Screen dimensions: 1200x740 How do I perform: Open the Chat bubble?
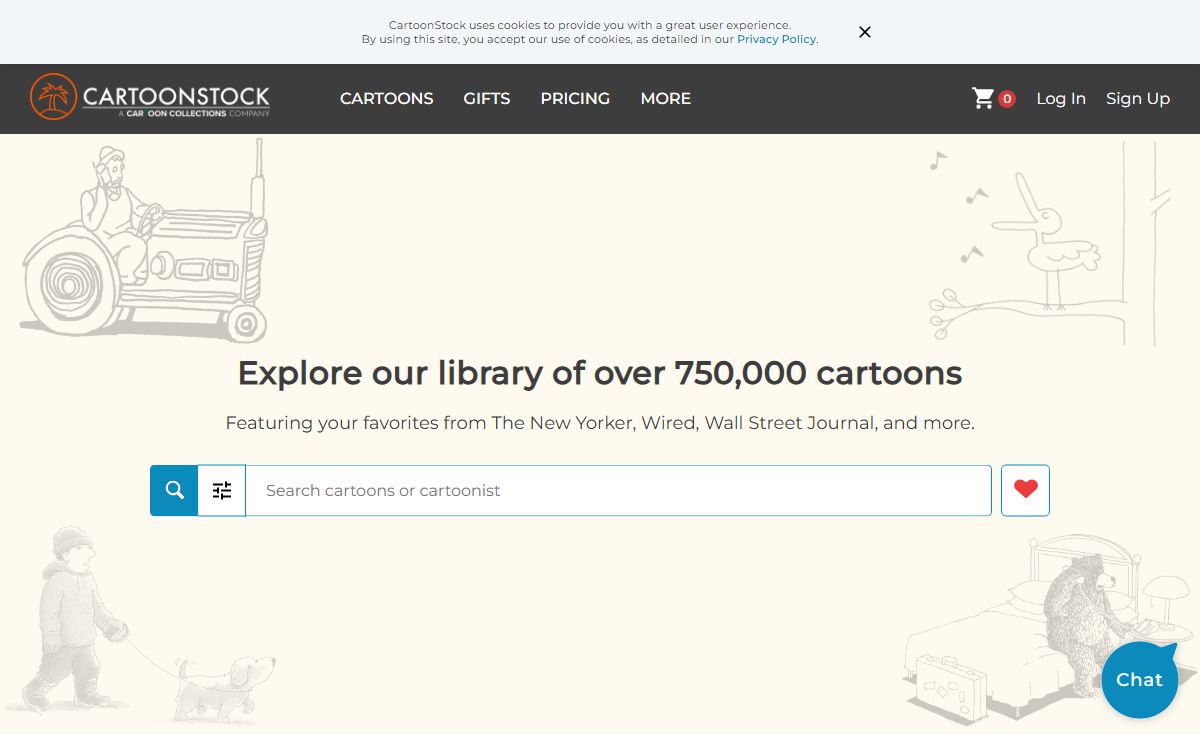[1140, 679]
